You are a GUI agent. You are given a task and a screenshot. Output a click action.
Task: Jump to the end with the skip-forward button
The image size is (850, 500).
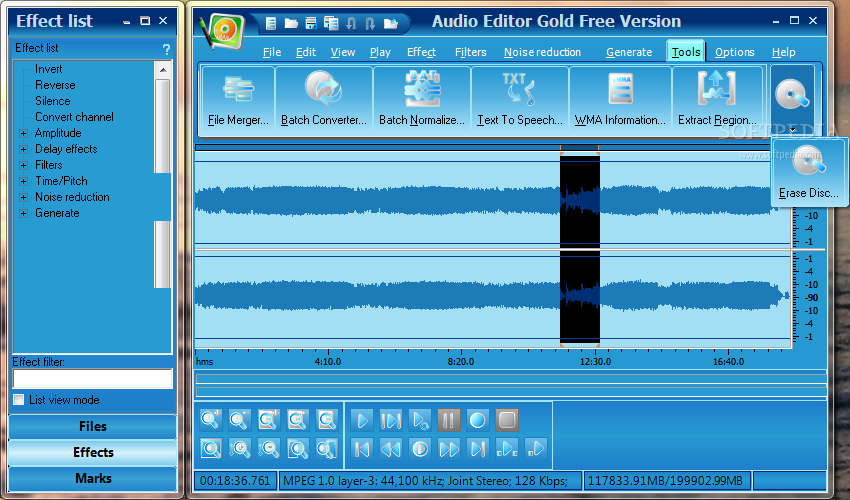pyautogui.click(x=478, y=449)
